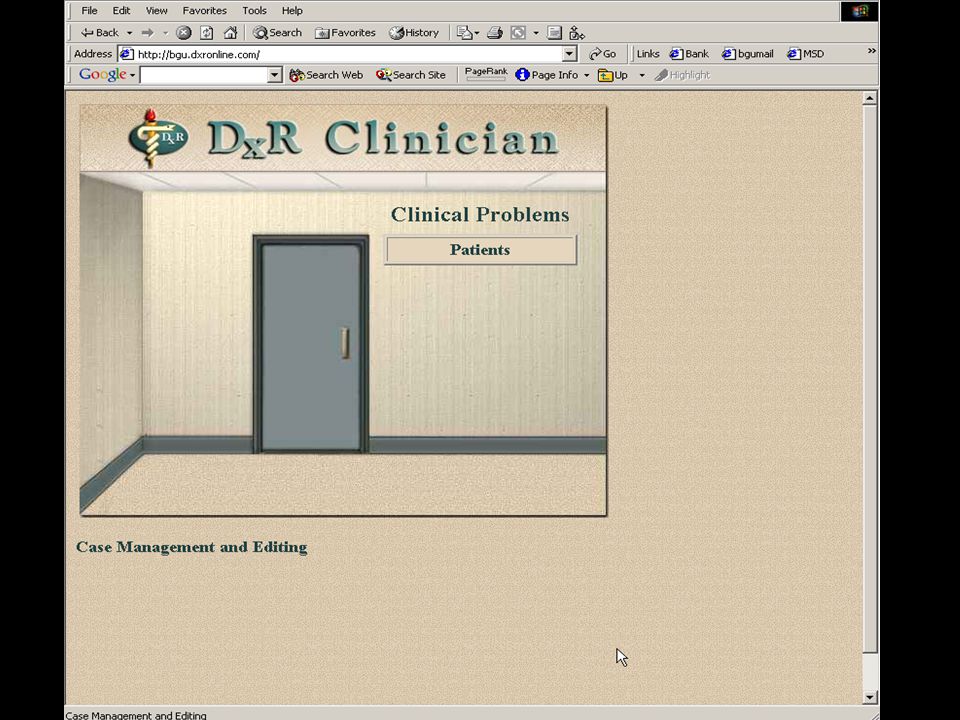
Task: Expand the Links bar overflow chevron
Action: pyautogui.click(x=872, y=51)
